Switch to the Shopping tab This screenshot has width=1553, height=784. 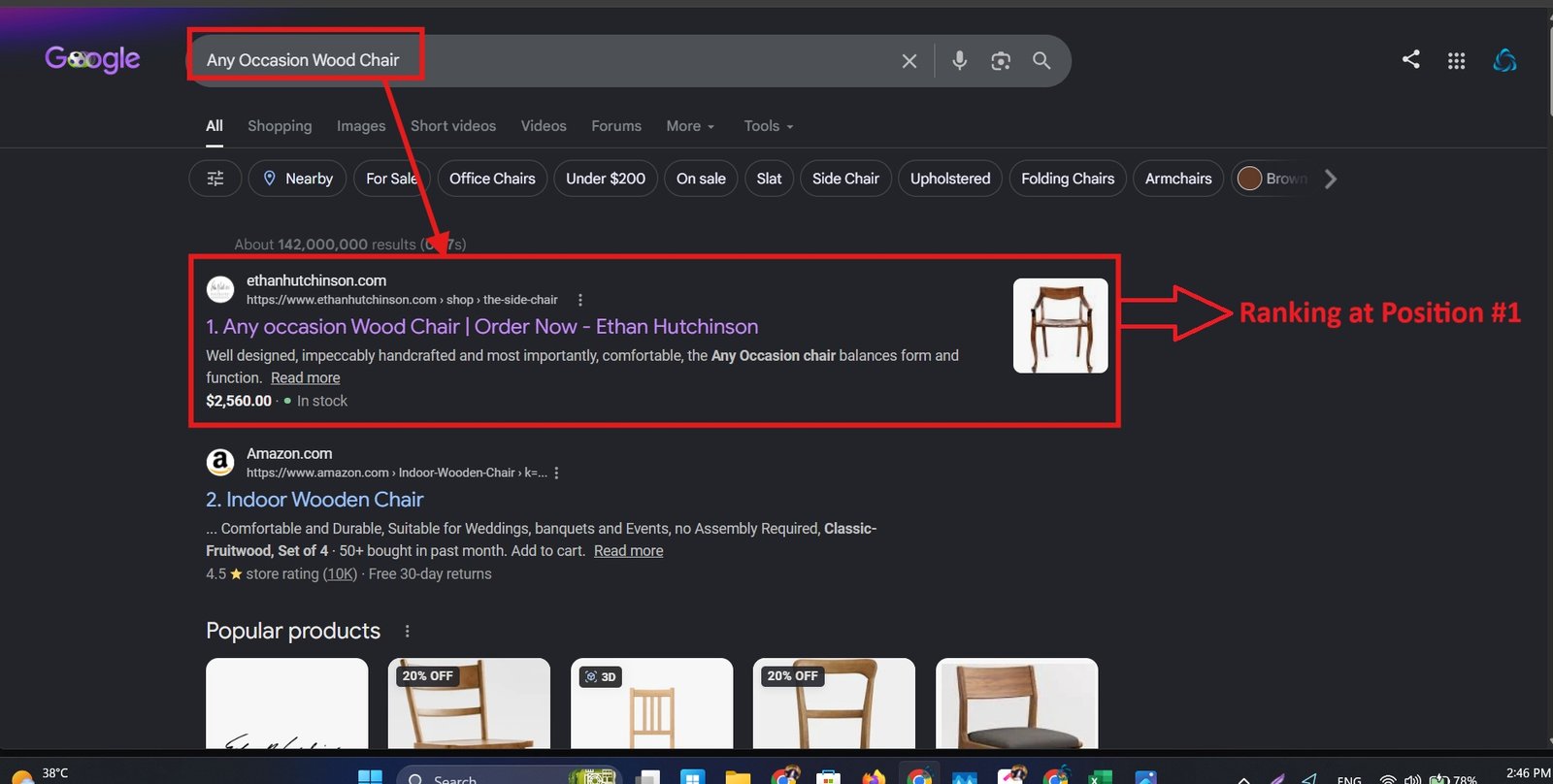pos(280,126)
